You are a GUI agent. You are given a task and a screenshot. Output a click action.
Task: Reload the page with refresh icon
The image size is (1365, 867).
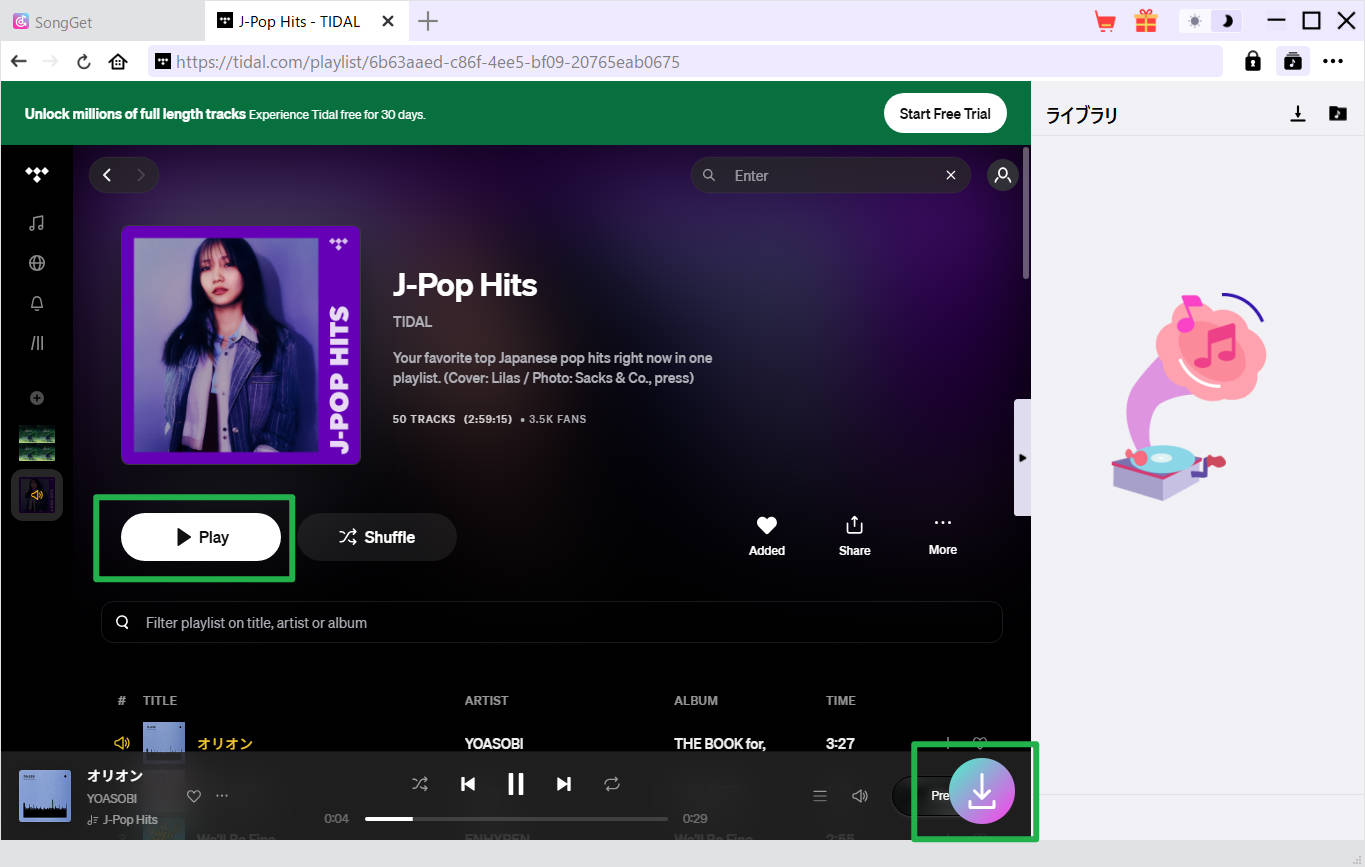[84, 62]
